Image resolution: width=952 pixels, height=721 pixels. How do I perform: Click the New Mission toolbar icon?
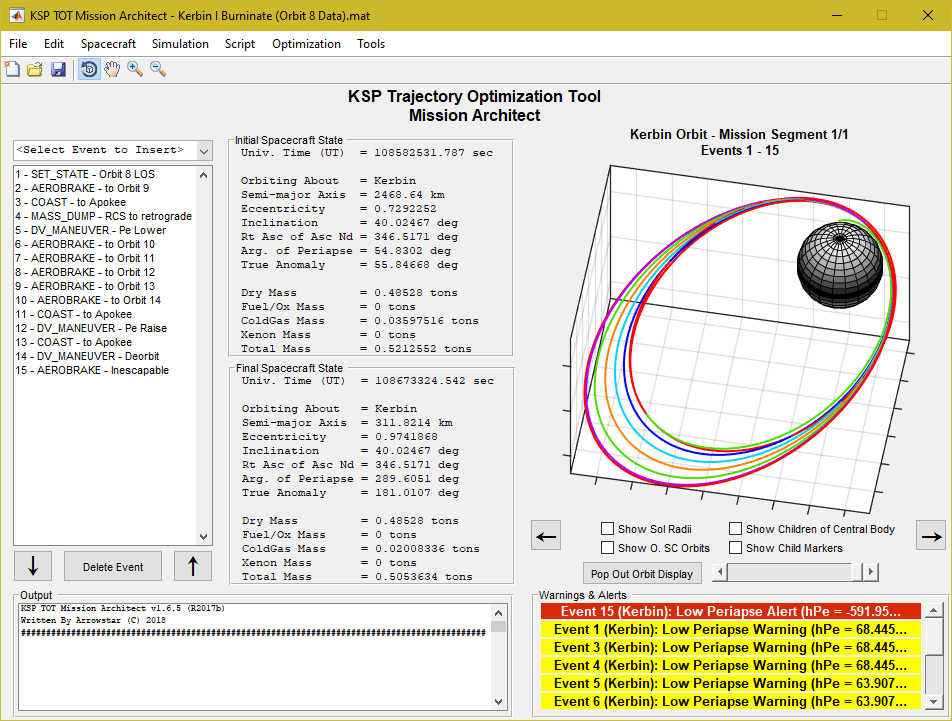coord(12,69)
